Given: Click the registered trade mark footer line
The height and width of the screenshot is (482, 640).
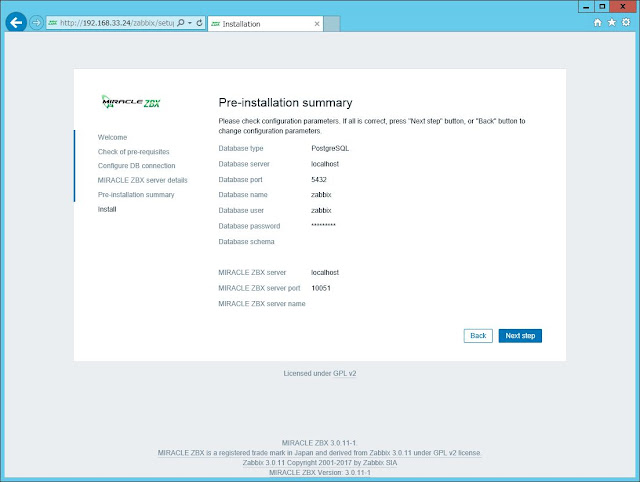Looking at the screenshot, I should click(x=319, y=453).
